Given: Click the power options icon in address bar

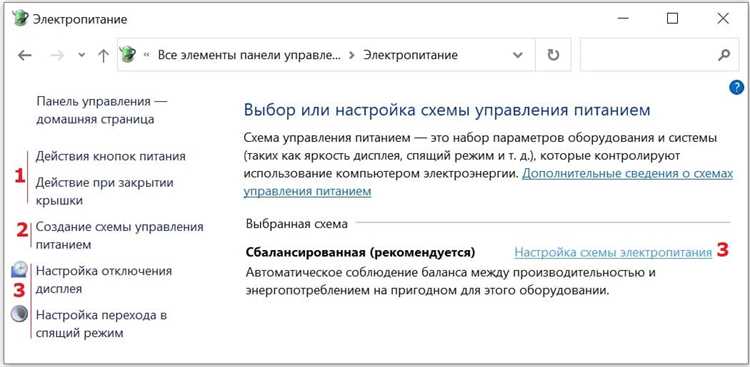Looking at the screenshot, I should [x=128, y=55].
